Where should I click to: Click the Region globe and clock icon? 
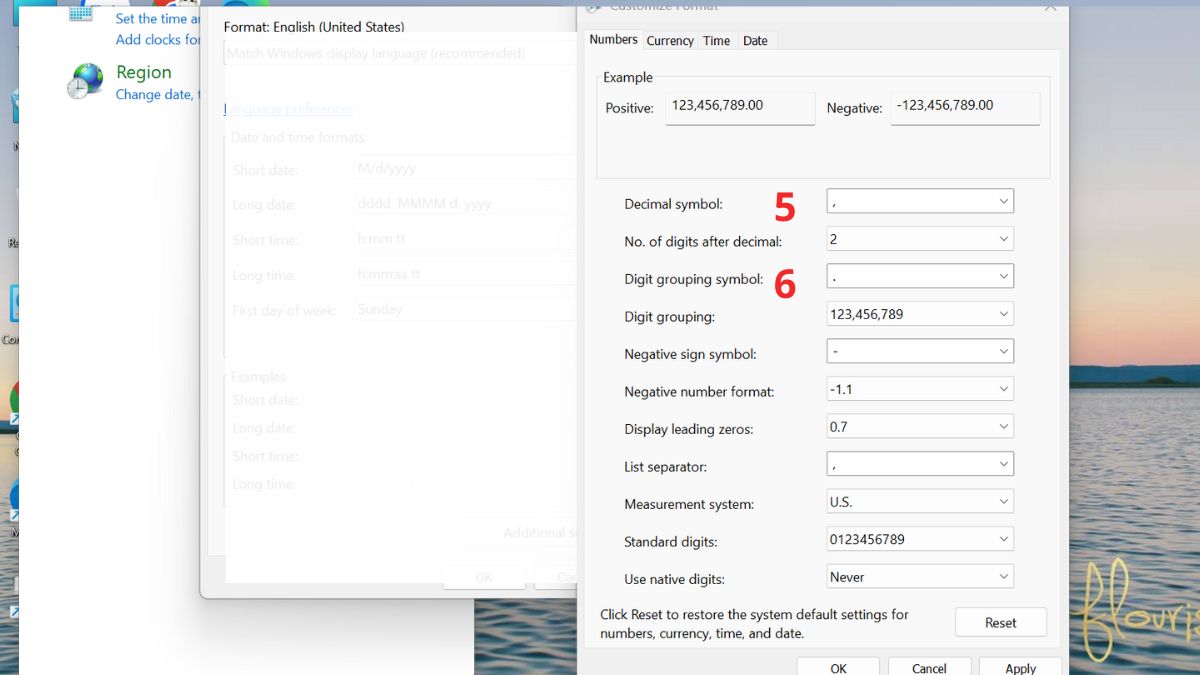pos(85,82)
